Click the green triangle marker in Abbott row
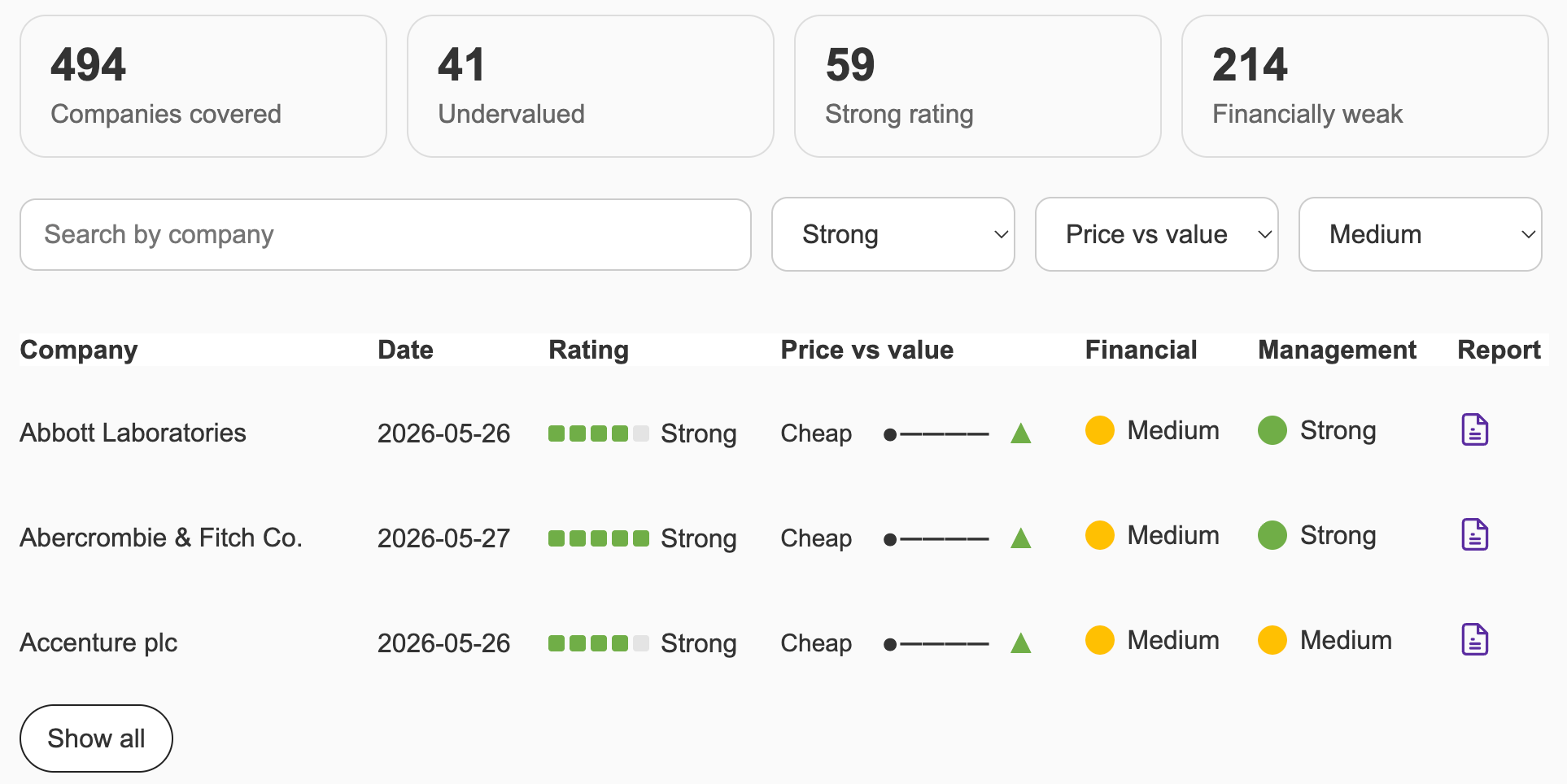The height and width of the screenshot is (784, 1567). [x=1020, y=433]
